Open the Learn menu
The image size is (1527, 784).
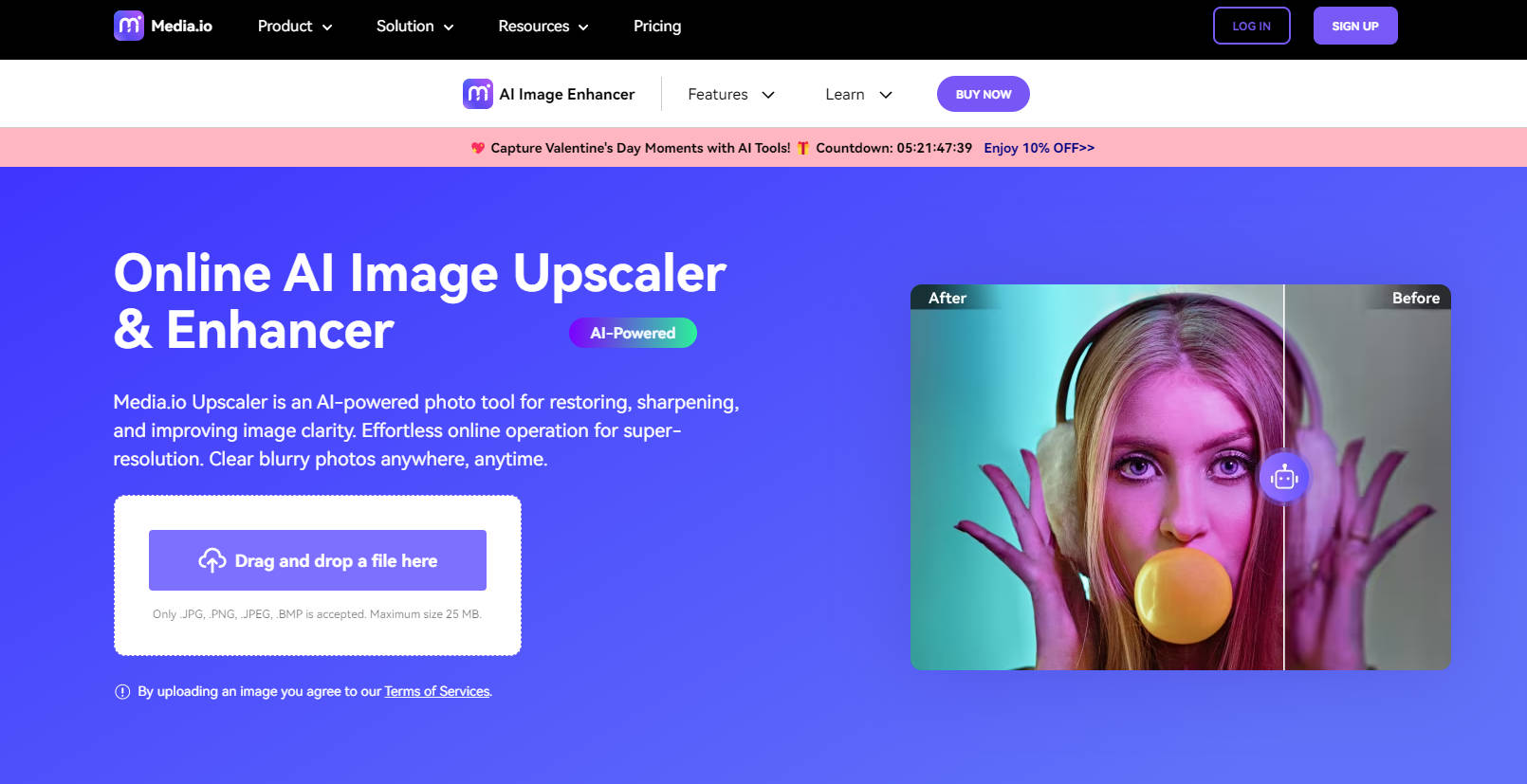pos(859,95)
